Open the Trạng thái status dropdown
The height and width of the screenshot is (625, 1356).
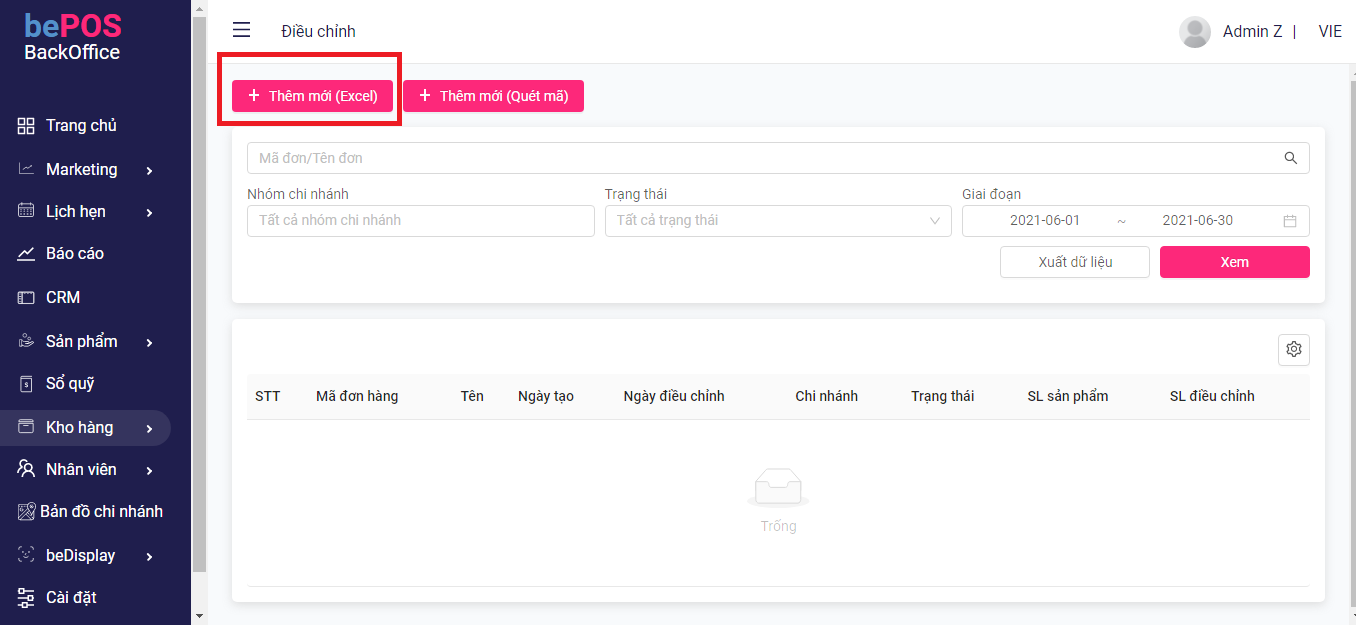coord(777,221)
